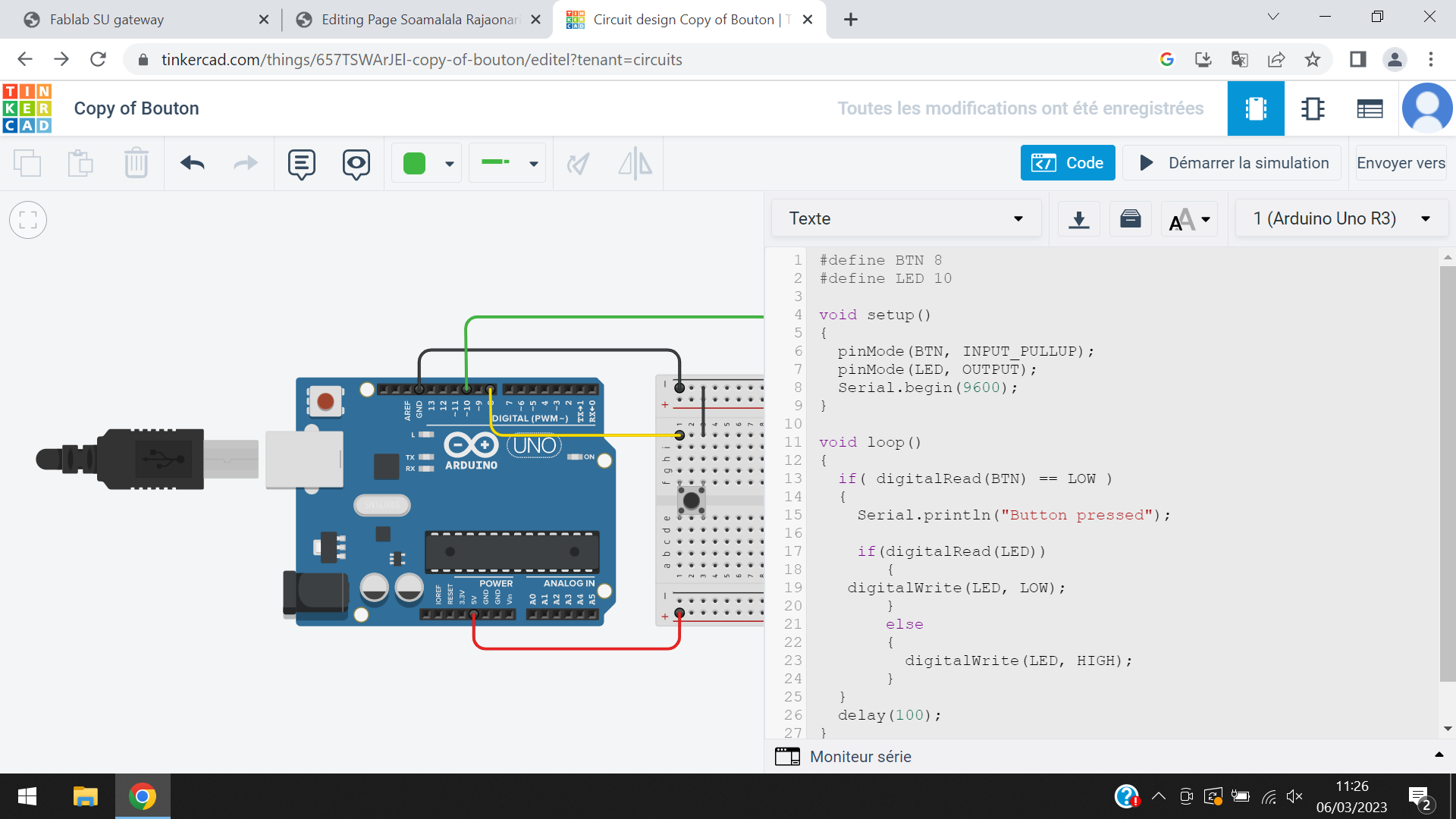Reload the current page

[98, 59]
